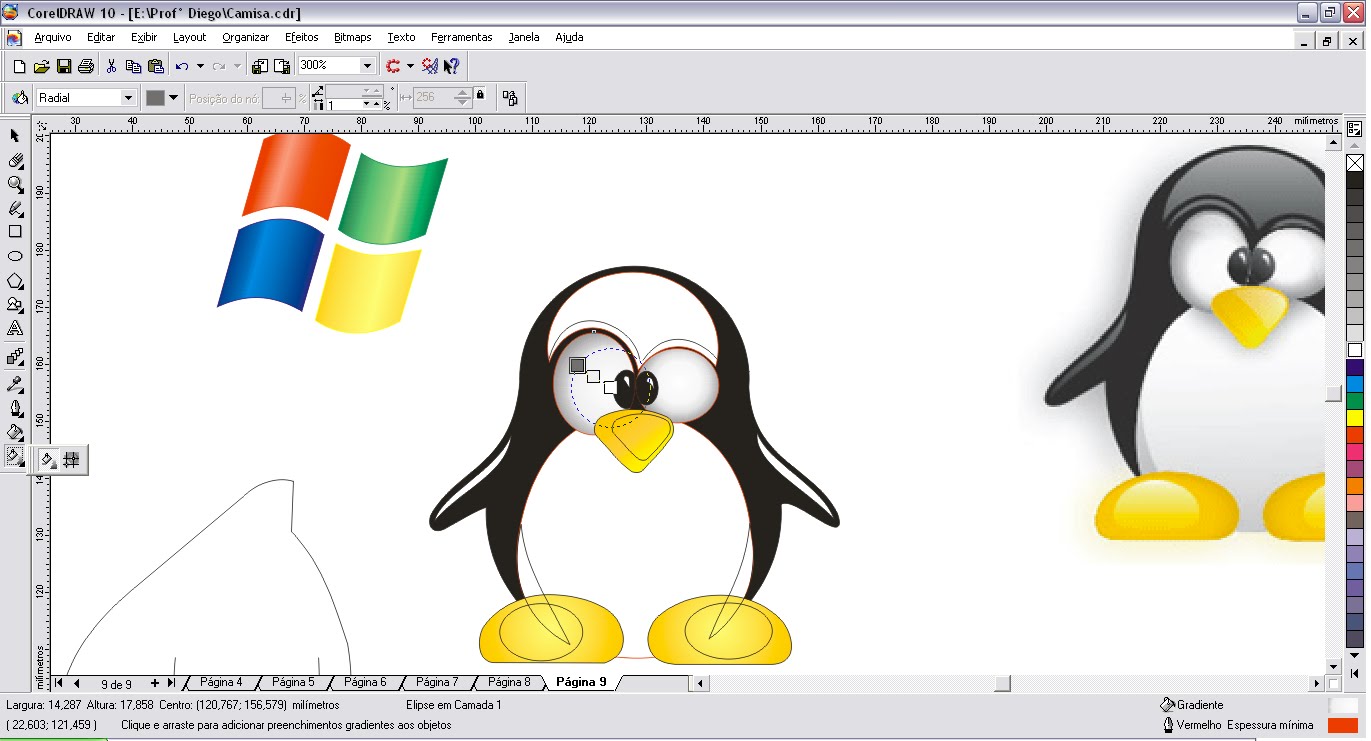Undo the last action
1371x741 pixels.
(x=181, y=66)
